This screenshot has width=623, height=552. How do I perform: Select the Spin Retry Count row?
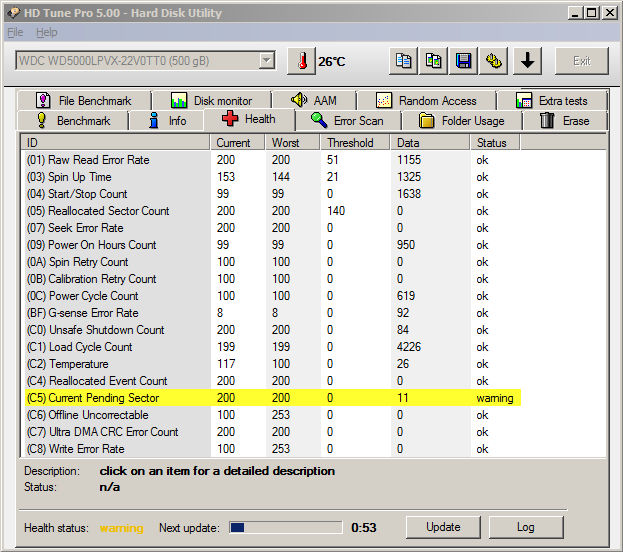(x=273, y=262)
